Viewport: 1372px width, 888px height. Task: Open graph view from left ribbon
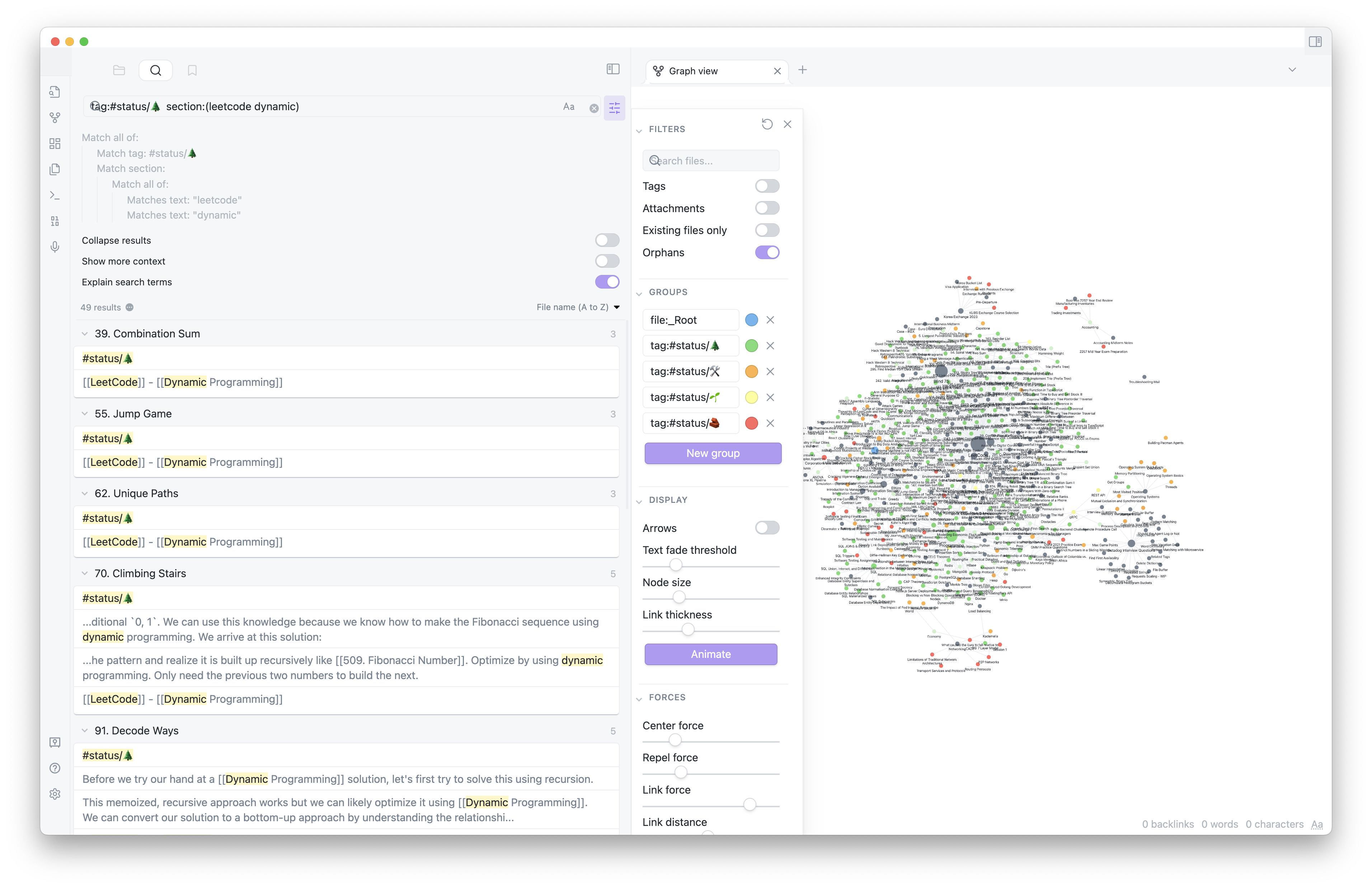pyautogui.click(x=55, y=118)
